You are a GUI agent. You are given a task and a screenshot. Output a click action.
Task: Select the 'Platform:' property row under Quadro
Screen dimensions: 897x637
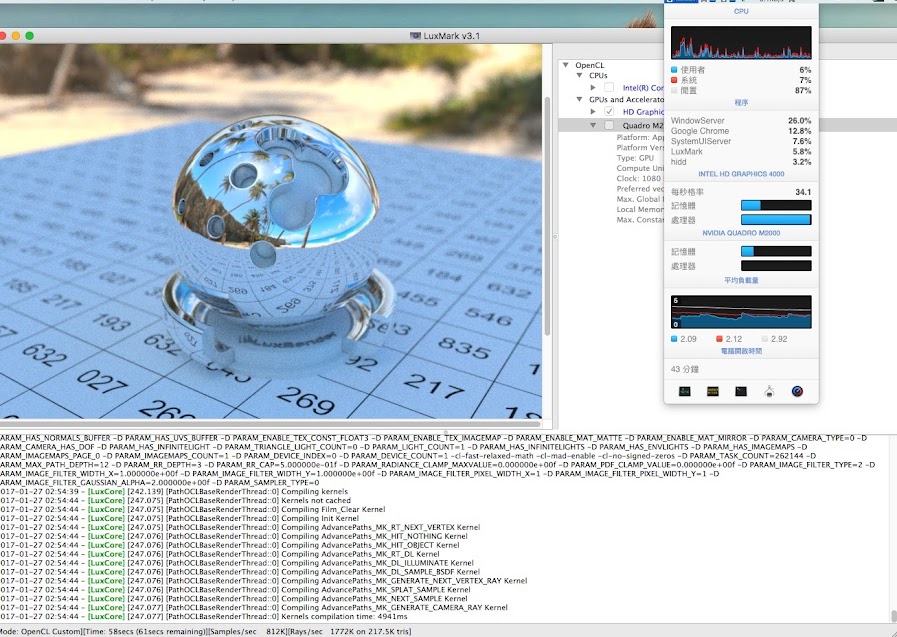tap(640, 137)
